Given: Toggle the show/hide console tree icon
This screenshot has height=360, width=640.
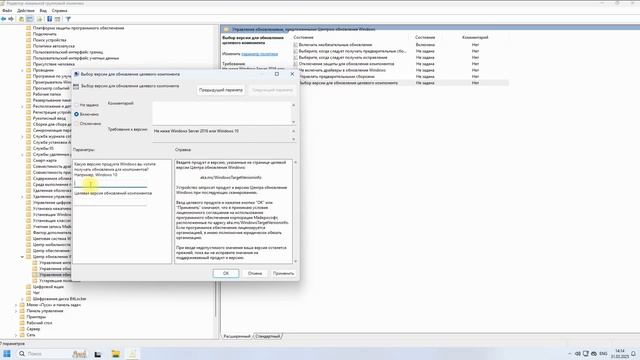Looking at the screenshot, I should coord(30,19).
